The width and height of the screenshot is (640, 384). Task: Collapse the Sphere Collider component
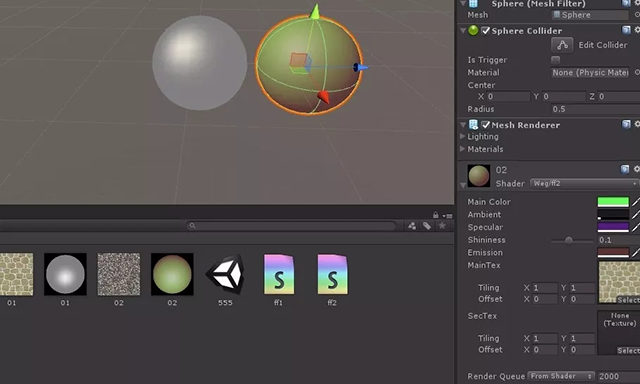coord(463,30)
